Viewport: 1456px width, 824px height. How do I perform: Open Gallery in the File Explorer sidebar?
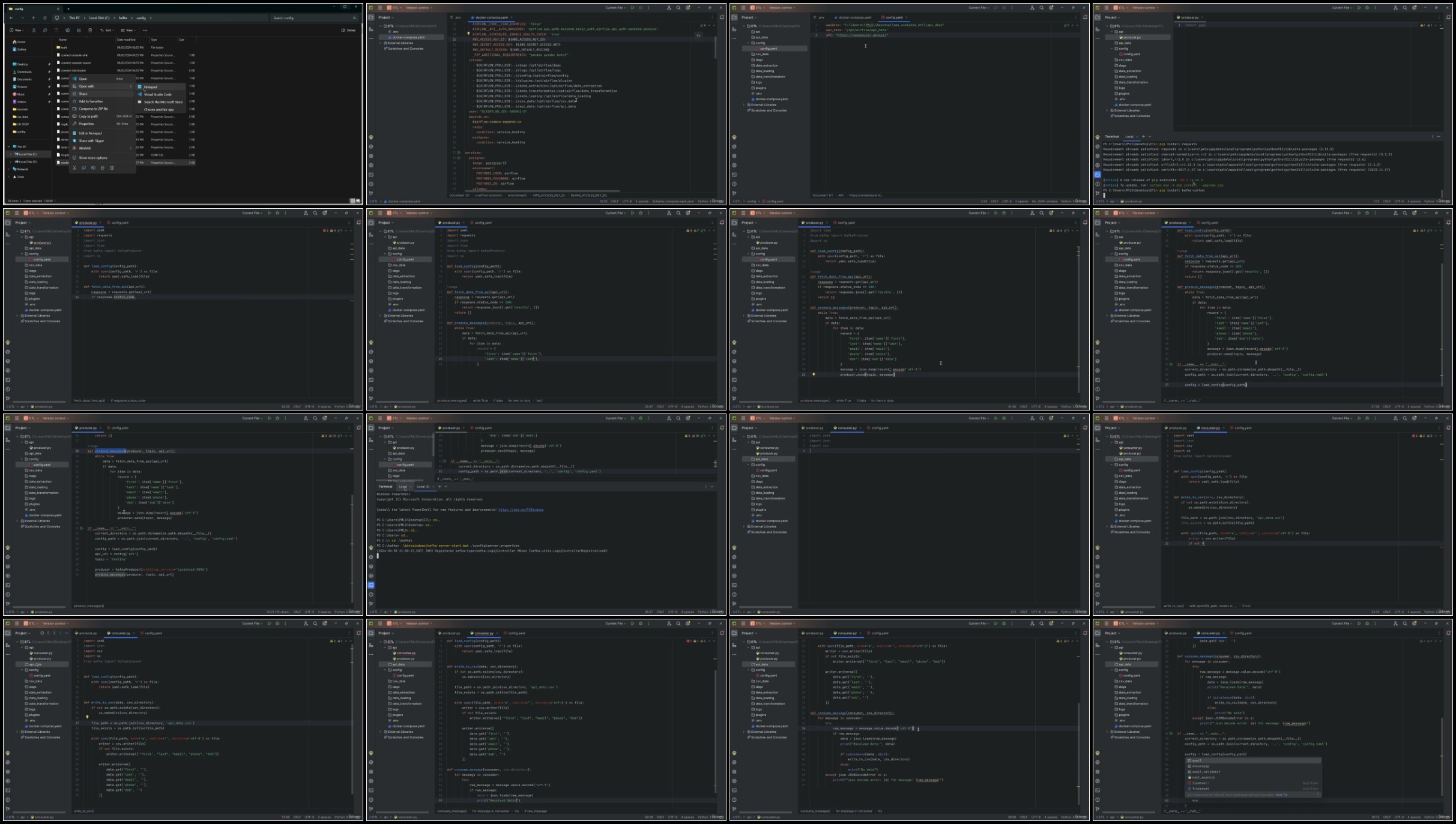tap(21, 49)
